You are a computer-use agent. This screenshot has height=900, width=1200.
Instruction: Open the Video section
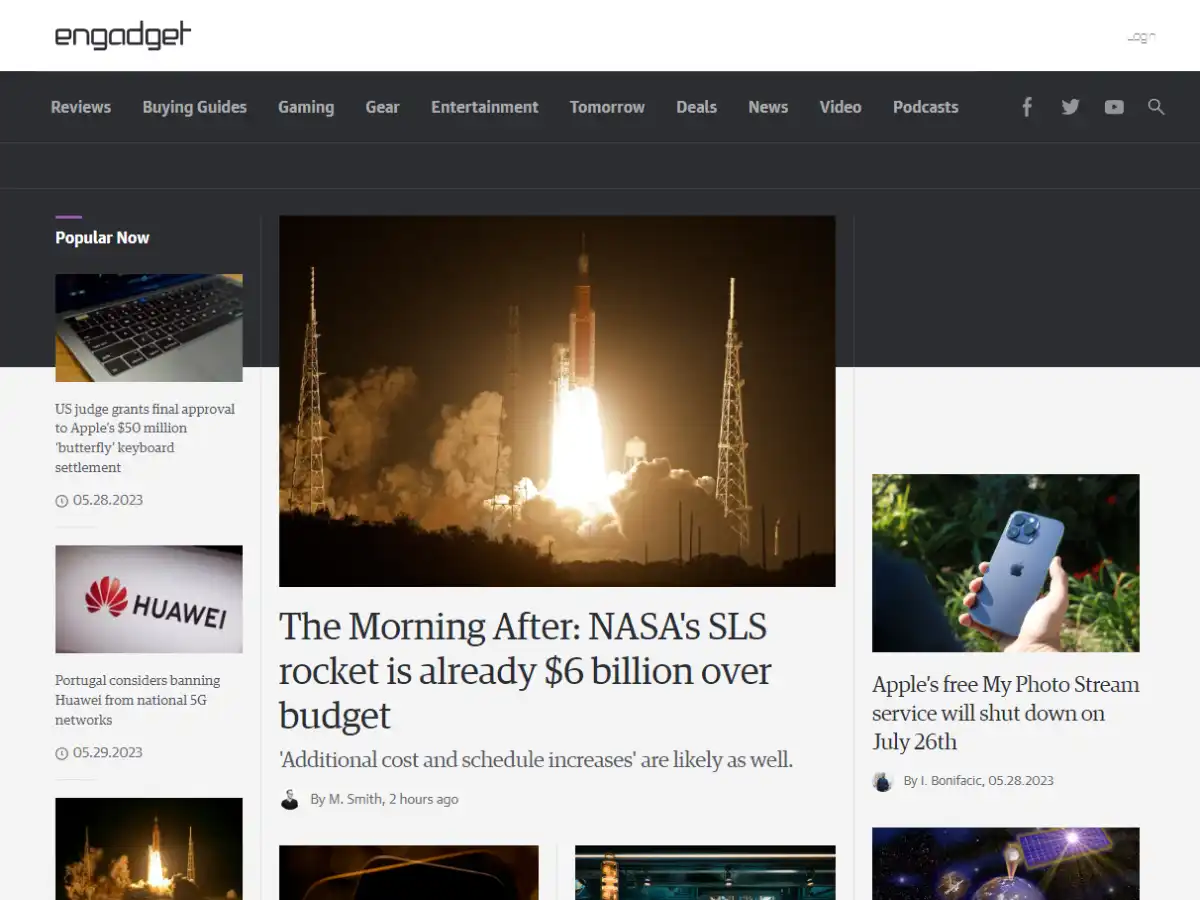pyautogui.click(x=840, y=107)
